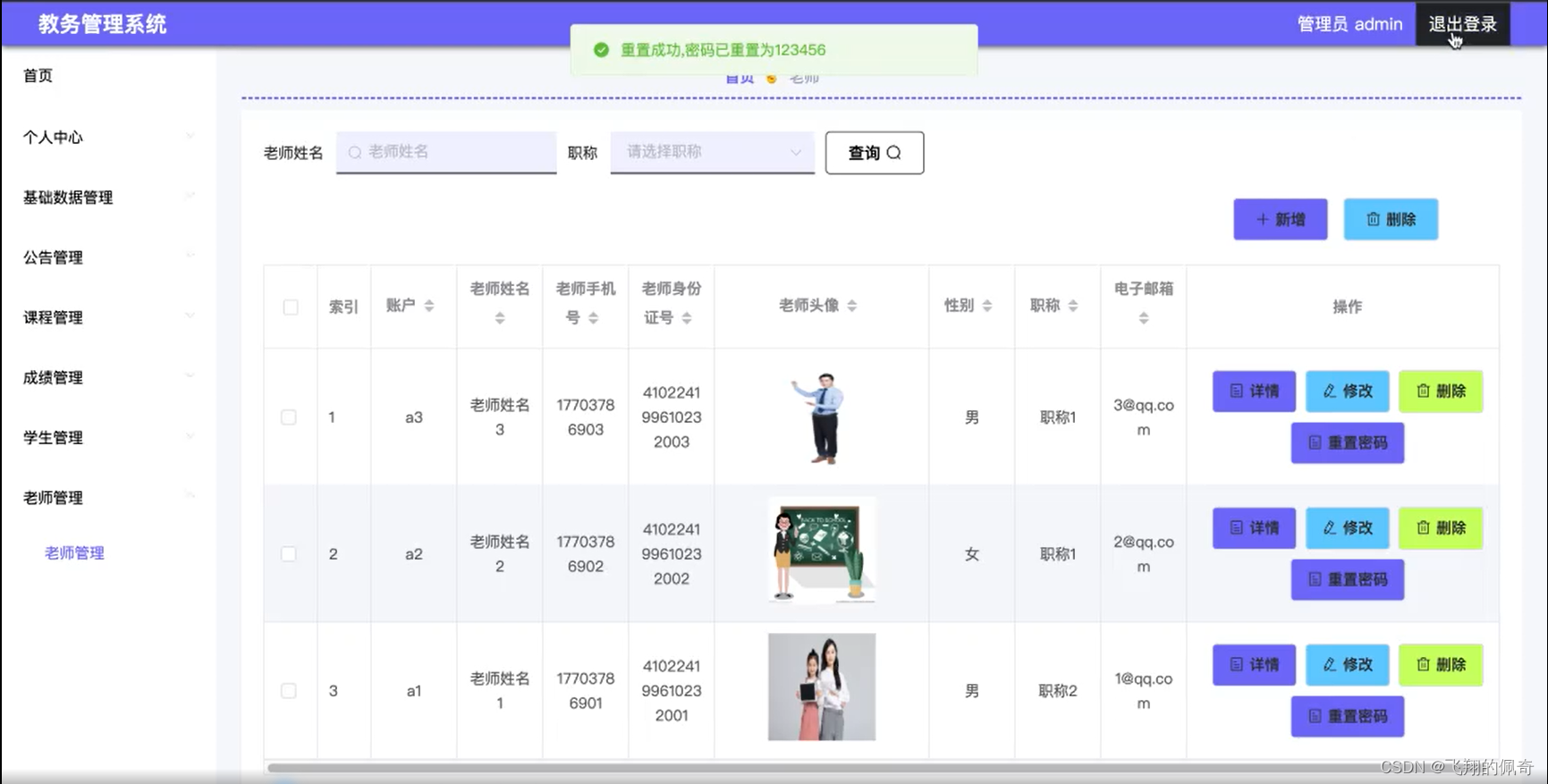Click green 删除 for teacher a3
Image resolution: width=1548 pixels, height=784 pixels.
tap(1441, 391)
